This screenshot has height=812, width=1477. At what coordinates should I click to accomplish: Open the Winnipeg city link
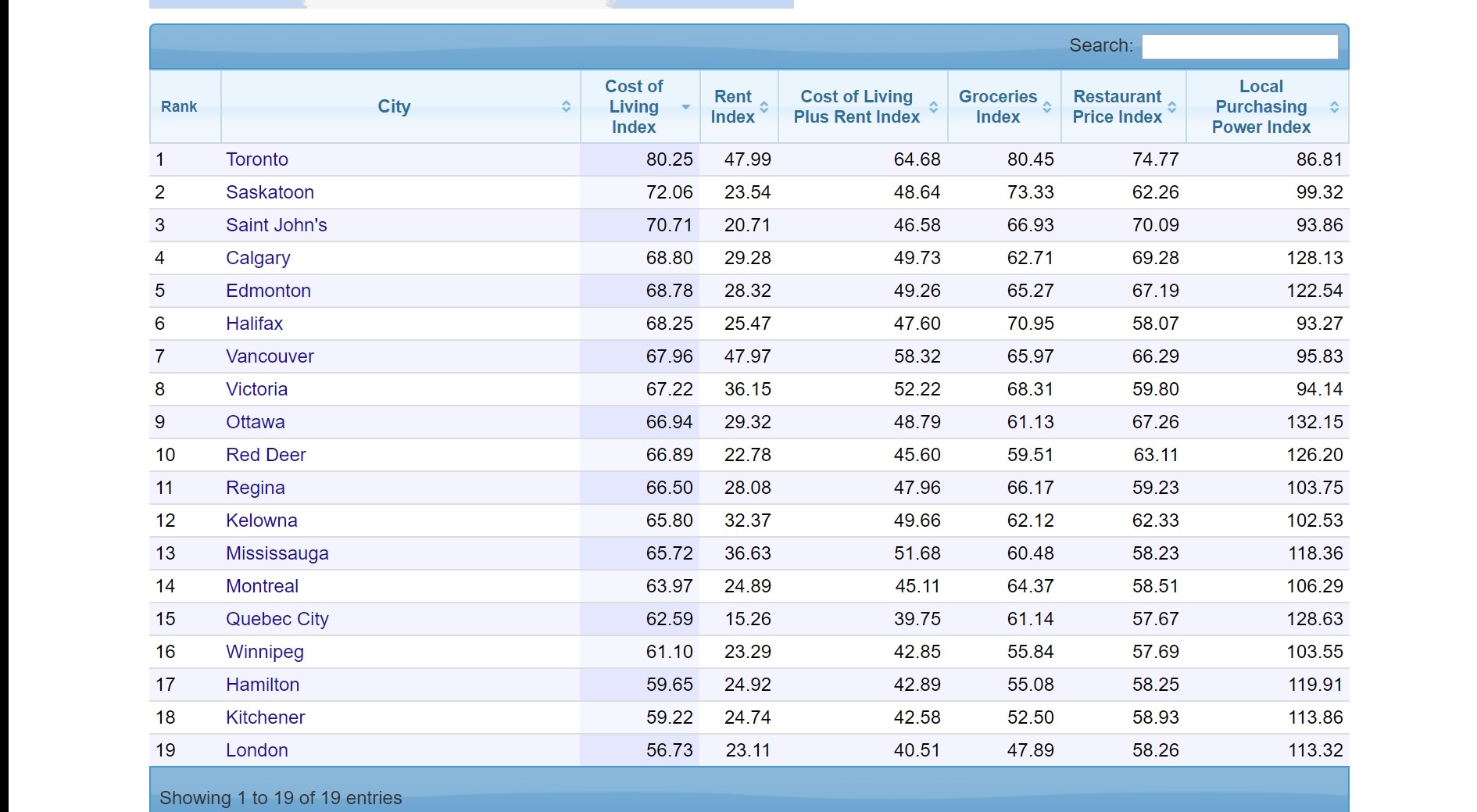coord(264,652)
